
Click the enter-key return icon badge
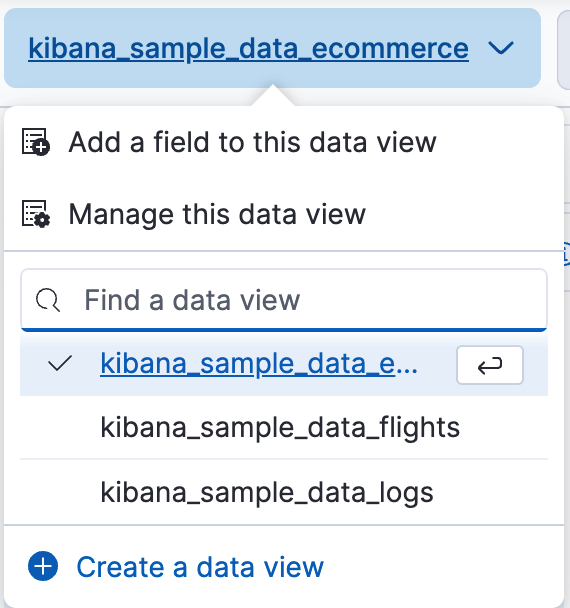coord(490,365)
